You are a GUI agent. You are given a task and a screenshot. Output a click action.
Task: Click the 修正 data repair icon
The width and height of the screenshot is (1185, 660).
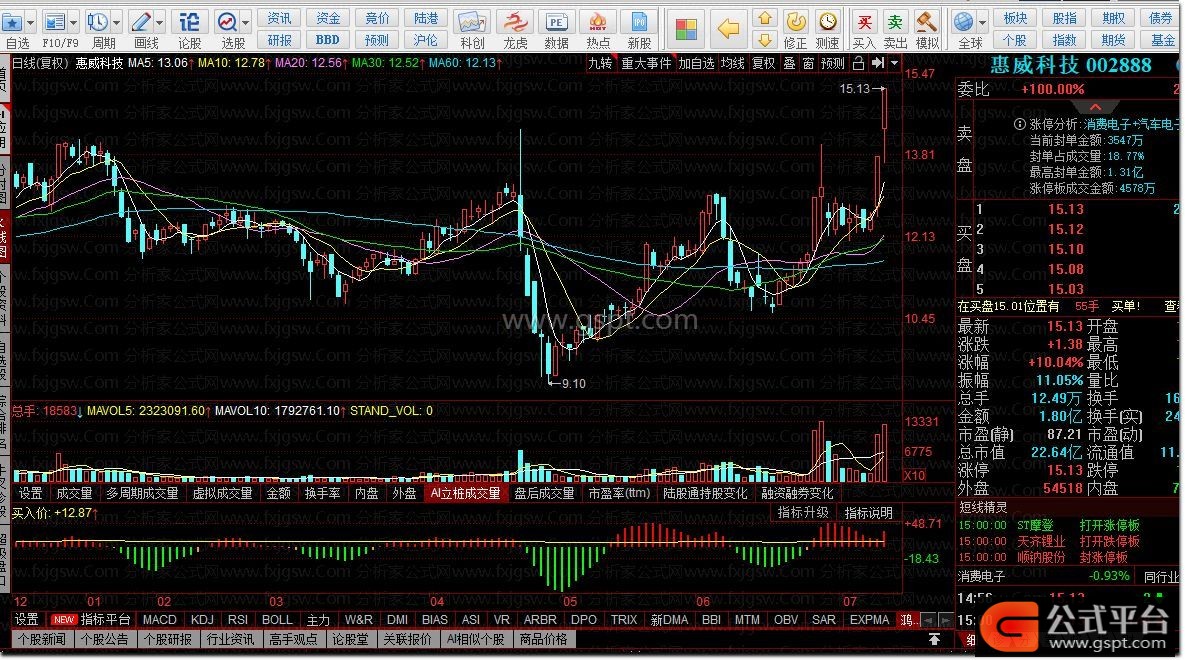(795, 22)
